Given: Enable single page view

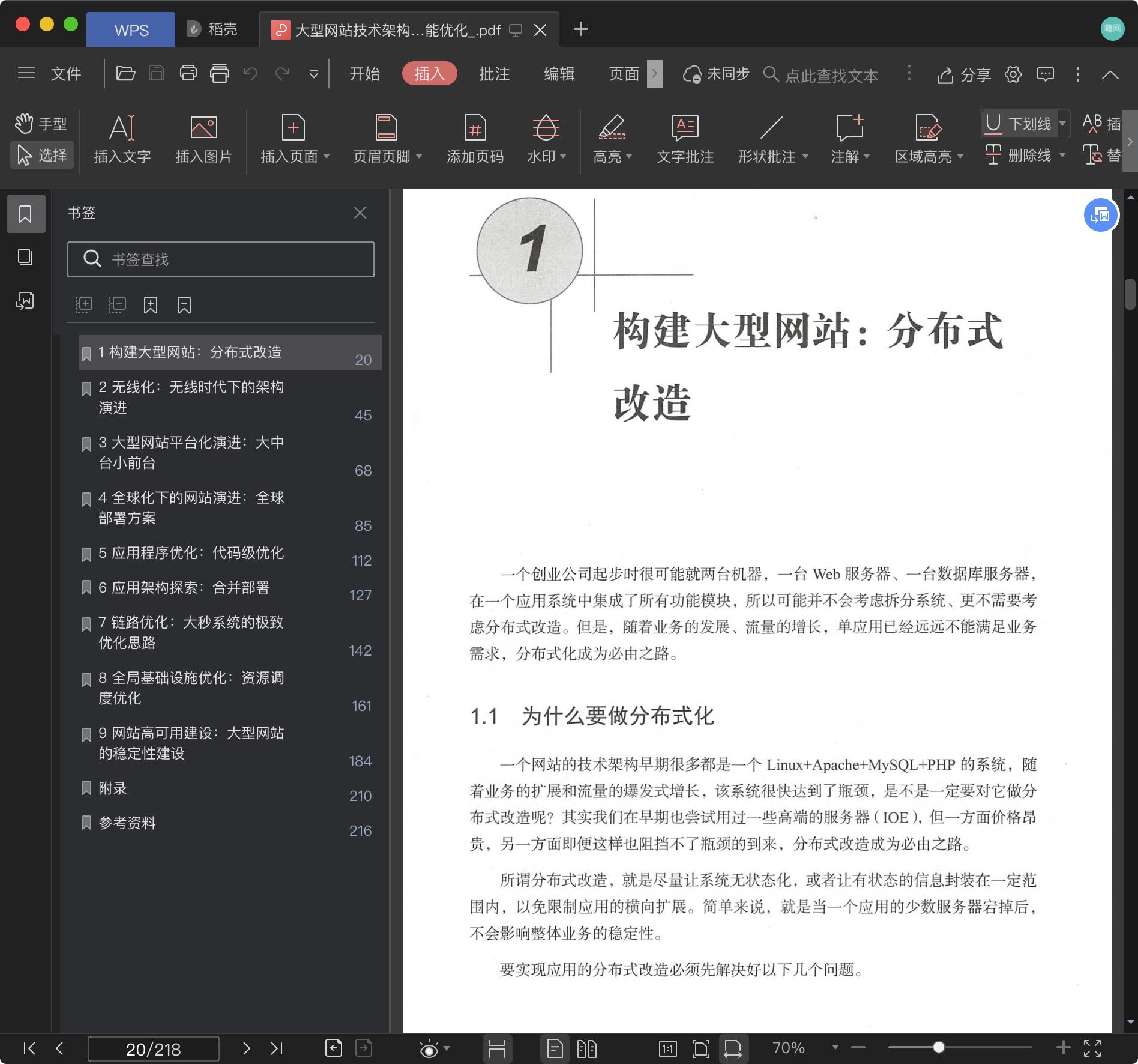Looking at the screenshot, I should (555, 1049).
